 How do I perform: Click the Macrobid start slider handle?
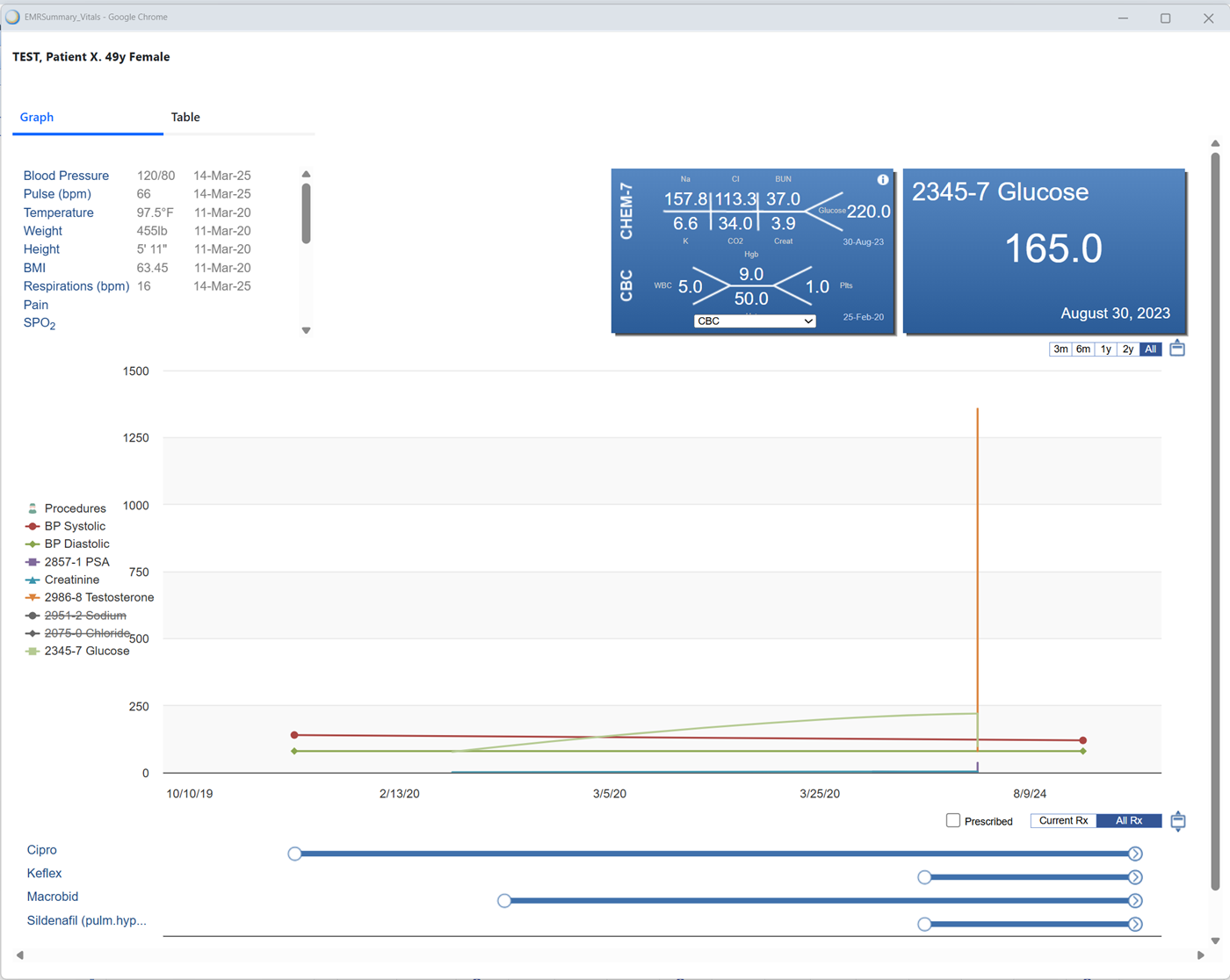click(504, 900)
